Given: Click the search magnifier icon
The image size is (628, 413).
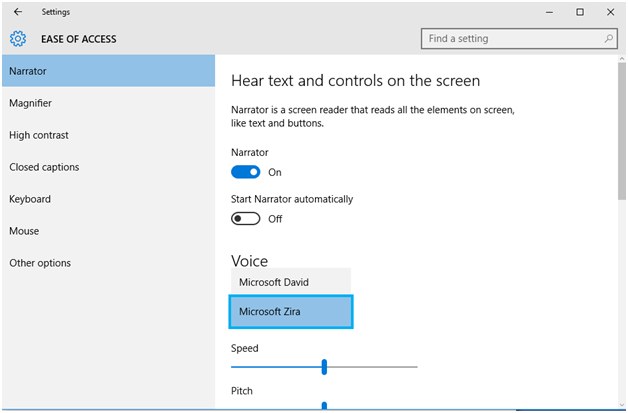Looking at the screenshot, I should click(608, 39).
